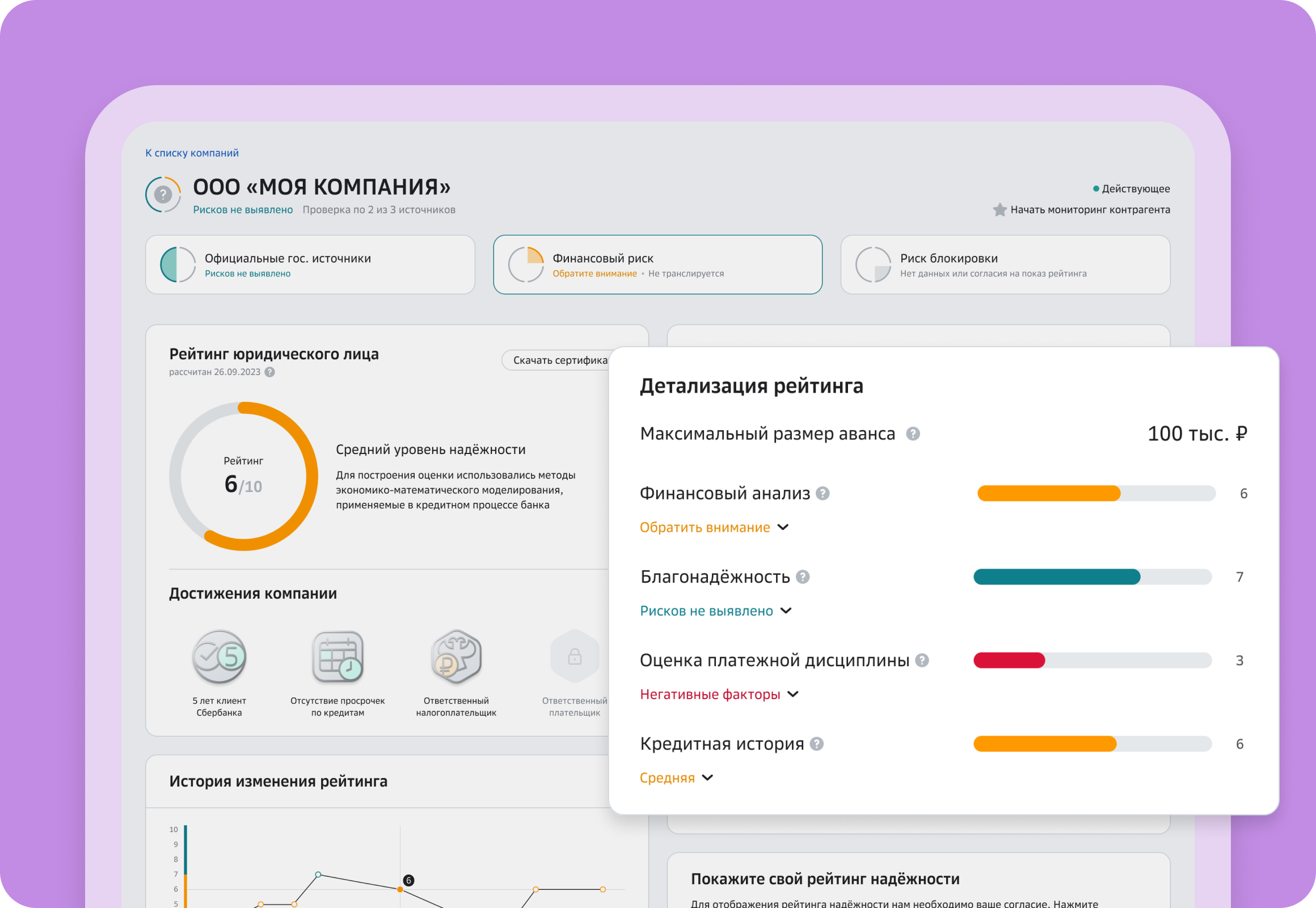The width and height of the screenshot is (1316, 908).
Task: Click help icon next to 'рассчитан 26.09.2023'
Action: [270, 372]
